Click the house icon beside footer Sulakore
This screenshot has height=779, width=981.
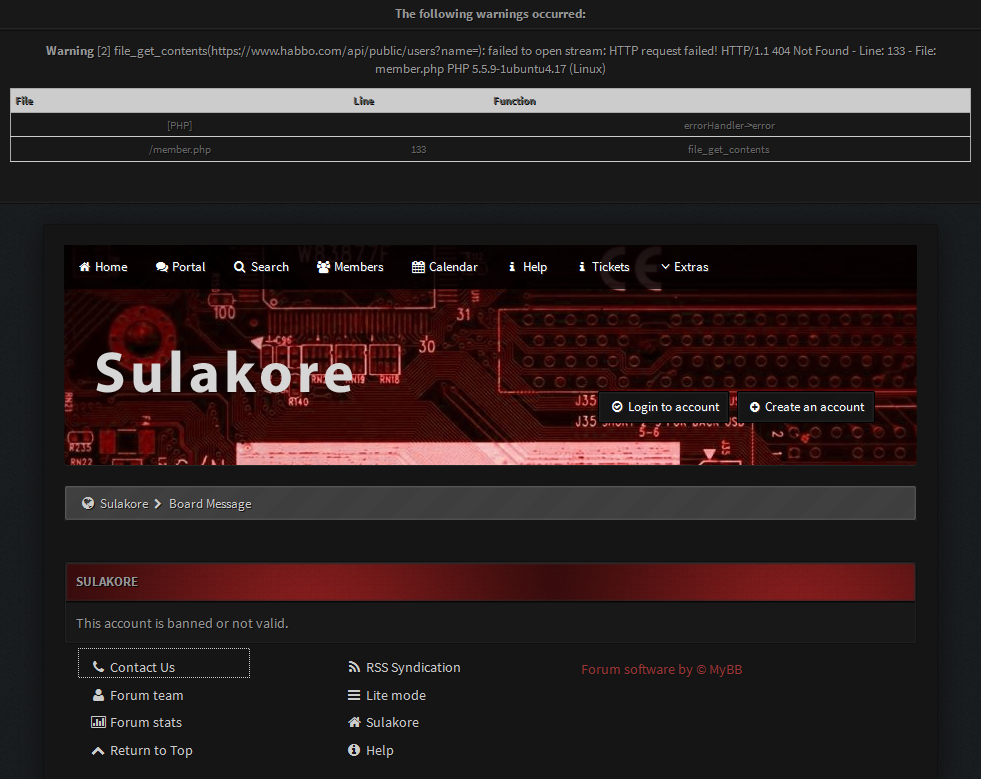354,722
